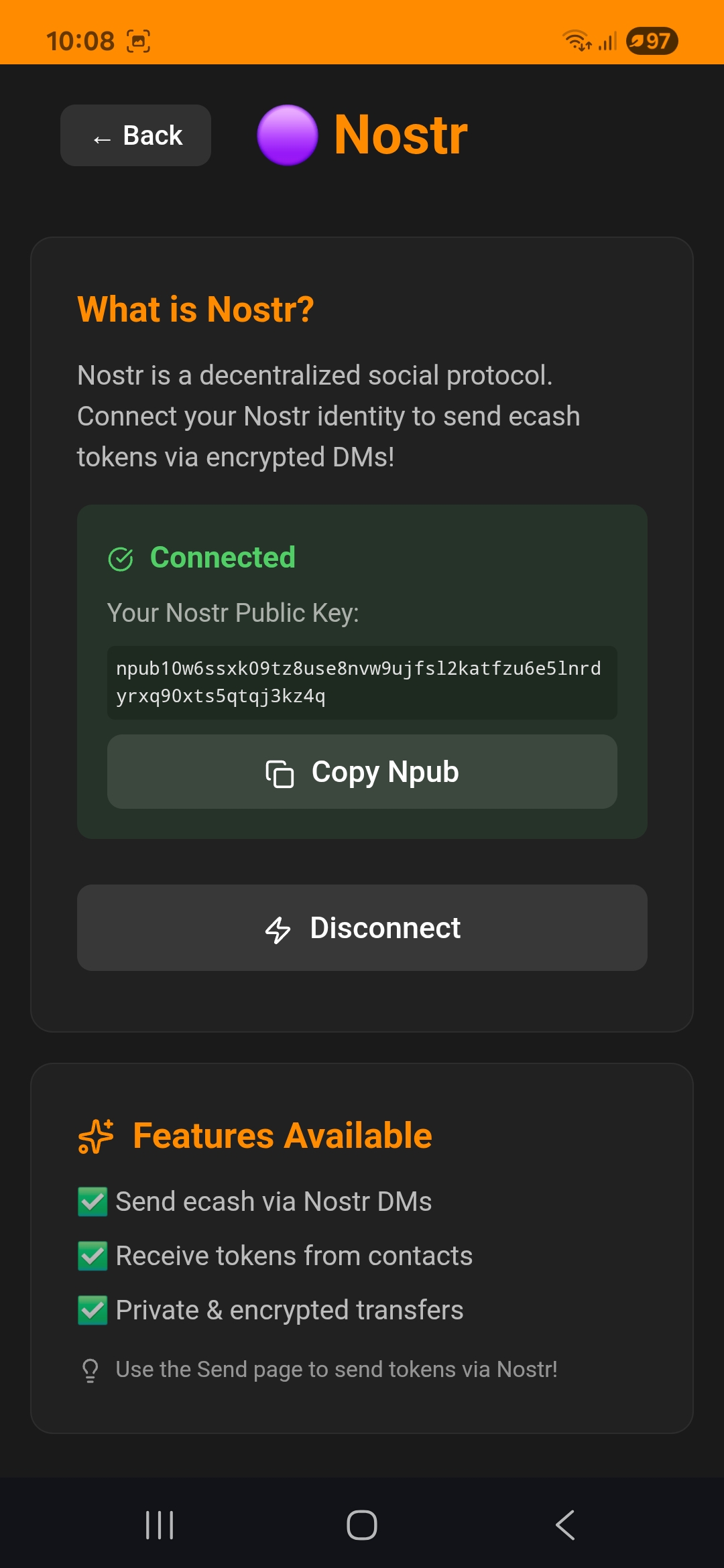Tap the purple Nostr logo icon
The height and width of the screenshot is (1568, 724).
287,134
